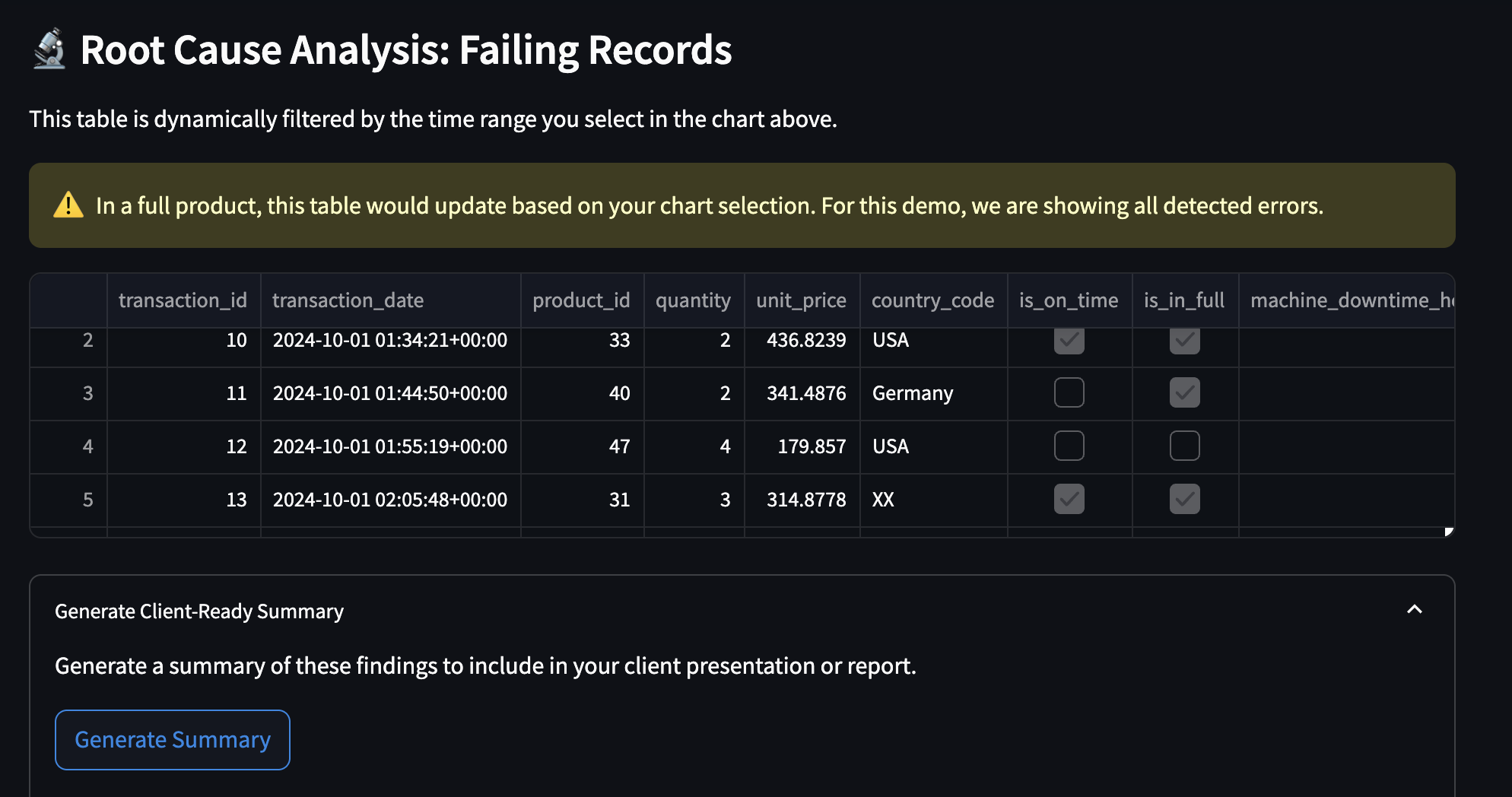Uncheck is_in_full for transaction 11

(1184, 393)
